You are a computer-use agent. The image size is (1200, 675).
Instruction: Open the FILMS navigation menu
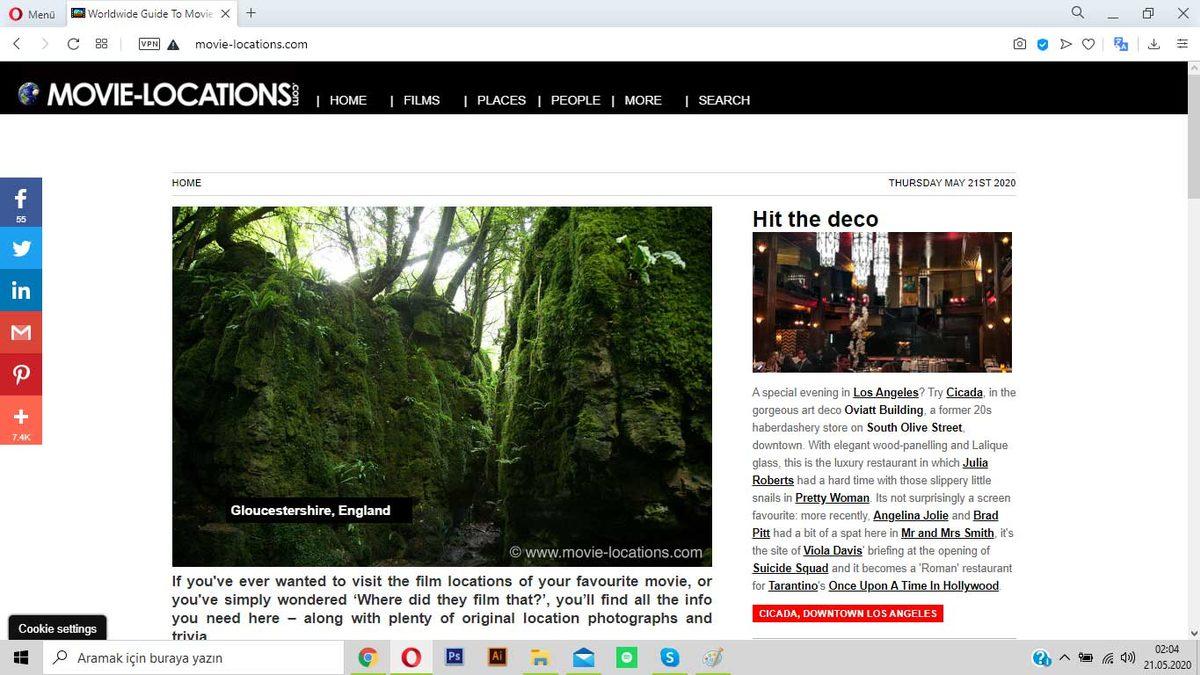421,100
